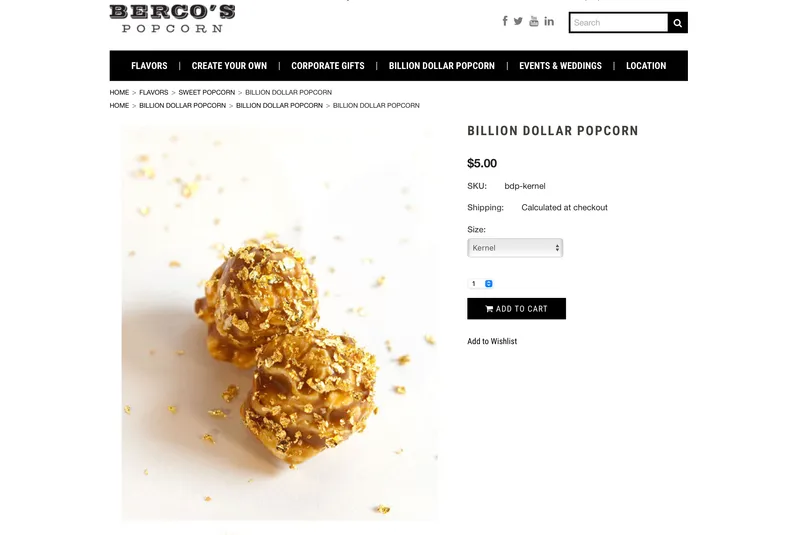Screen dimensions: 800x535
Task: Click Sweet Popcorn breadcrumb link
Action: [207, 92]
